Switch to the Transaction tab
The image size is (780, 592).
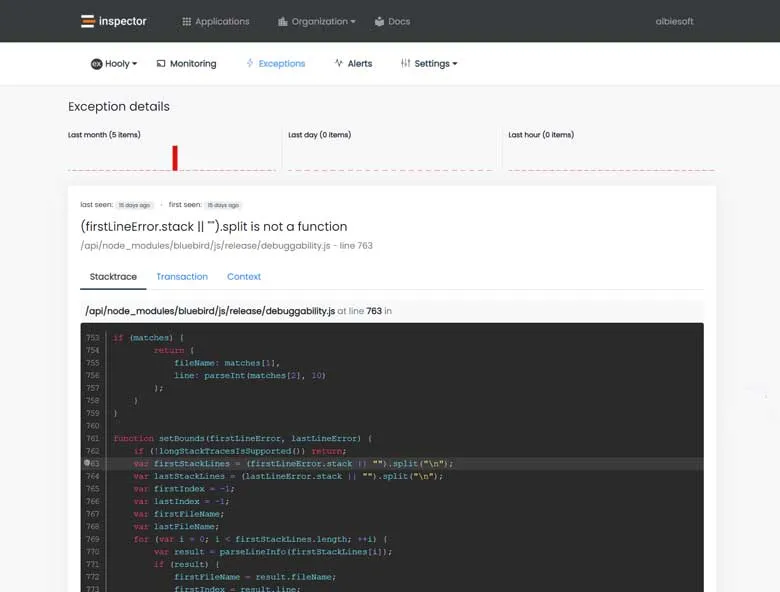coord(182,277)
